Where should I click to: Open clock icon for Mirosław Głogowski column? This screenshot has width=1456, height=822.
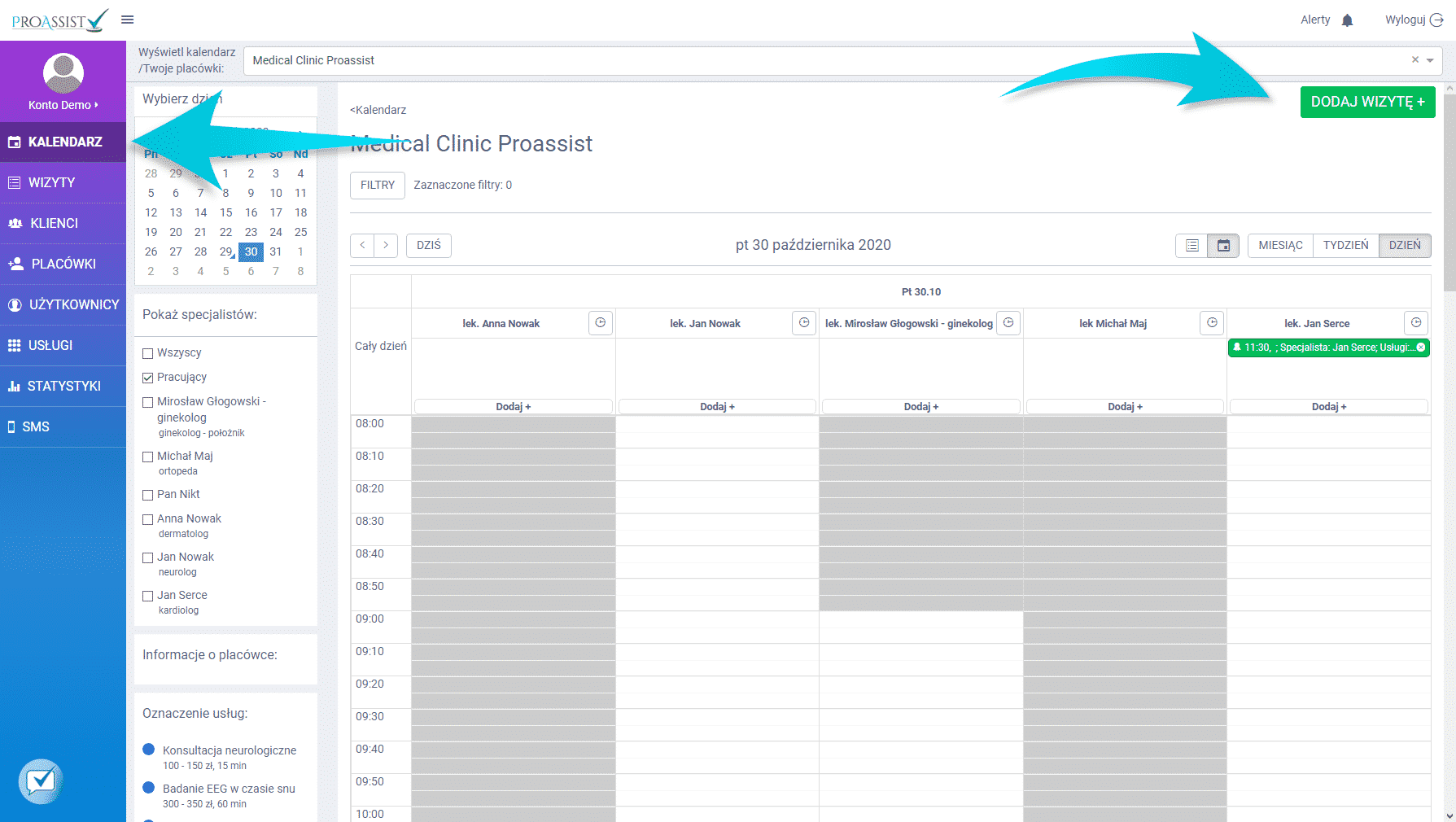point(1008,323)
